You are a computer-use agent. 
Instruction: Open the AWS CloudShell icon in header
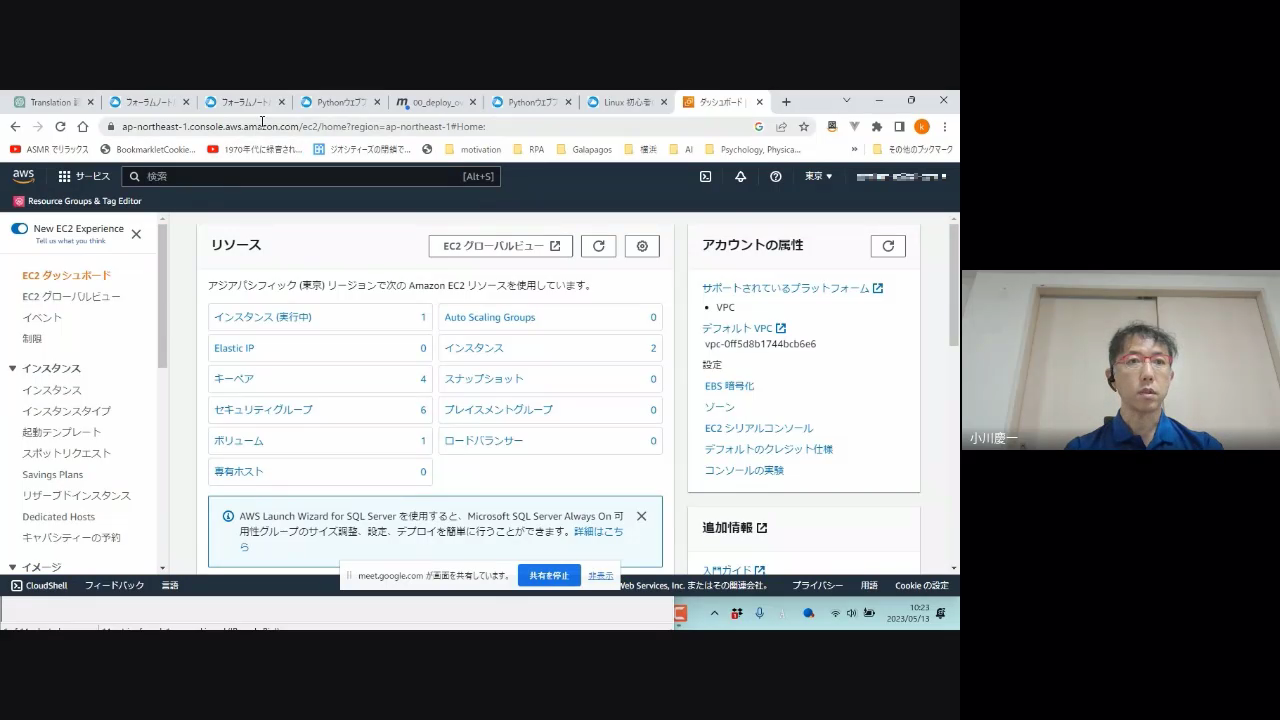(x=705, y=176)
